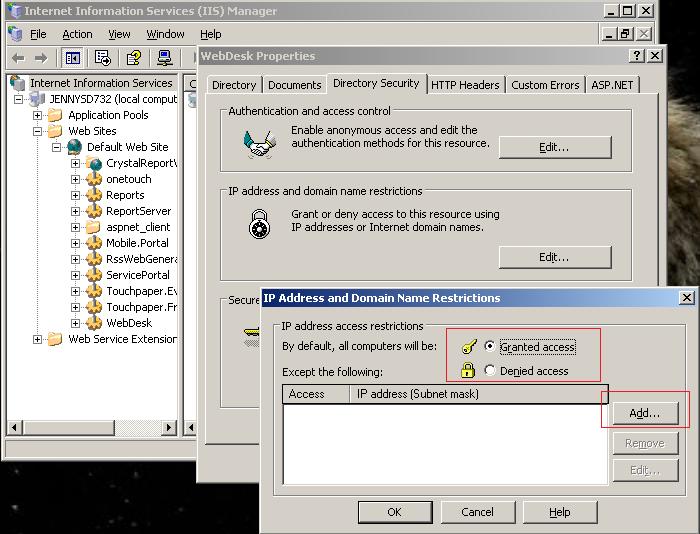Switch to the Custom Errors tab
Image resolution: width=700 pixels, height=534 pixels.
[545, 85]
